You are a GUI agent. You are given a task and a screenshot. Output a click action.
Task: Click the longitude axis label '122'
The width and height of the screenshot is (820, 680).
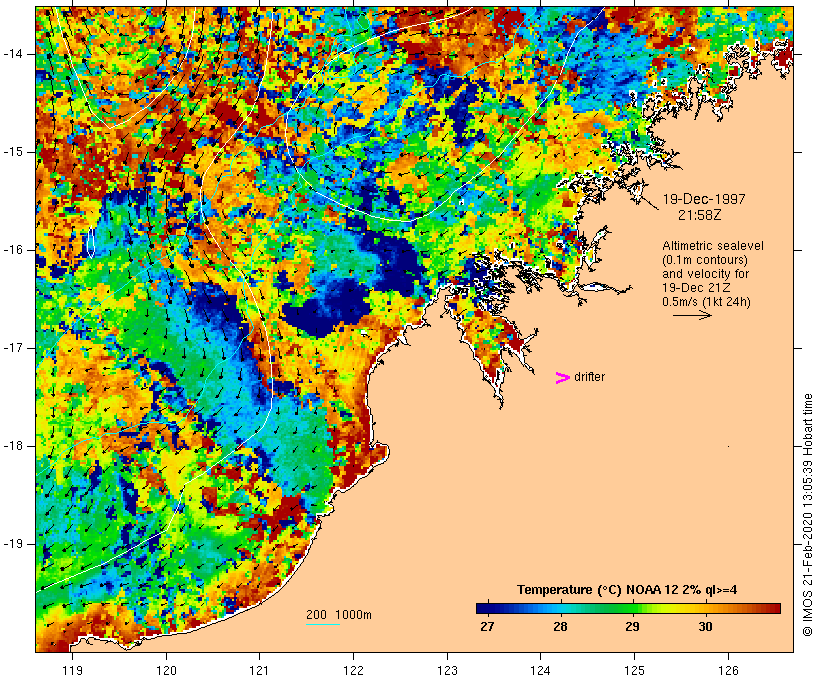coord(354,670)
